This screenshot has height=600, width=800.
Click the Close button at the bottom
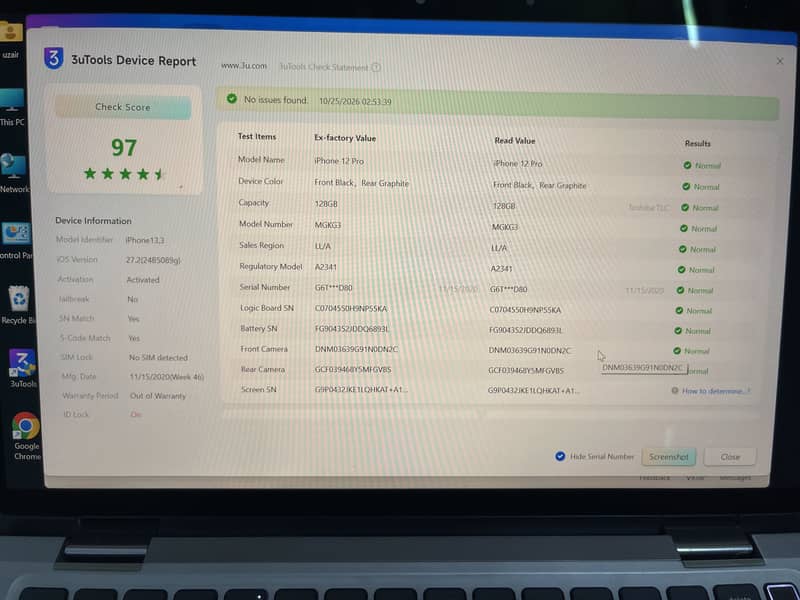730,457
